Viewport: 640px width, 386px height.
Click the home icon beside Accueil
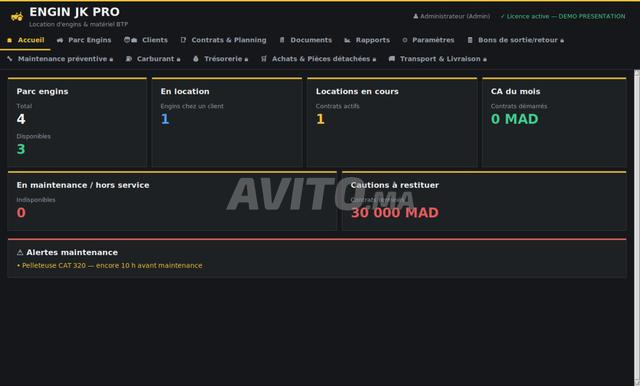[x=9, y=40]
